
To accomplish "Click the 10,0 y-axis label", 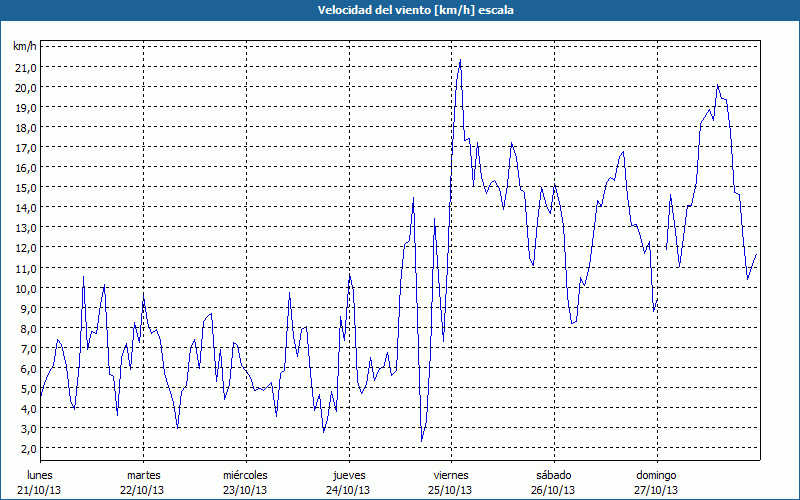I will tap(25, 288).
